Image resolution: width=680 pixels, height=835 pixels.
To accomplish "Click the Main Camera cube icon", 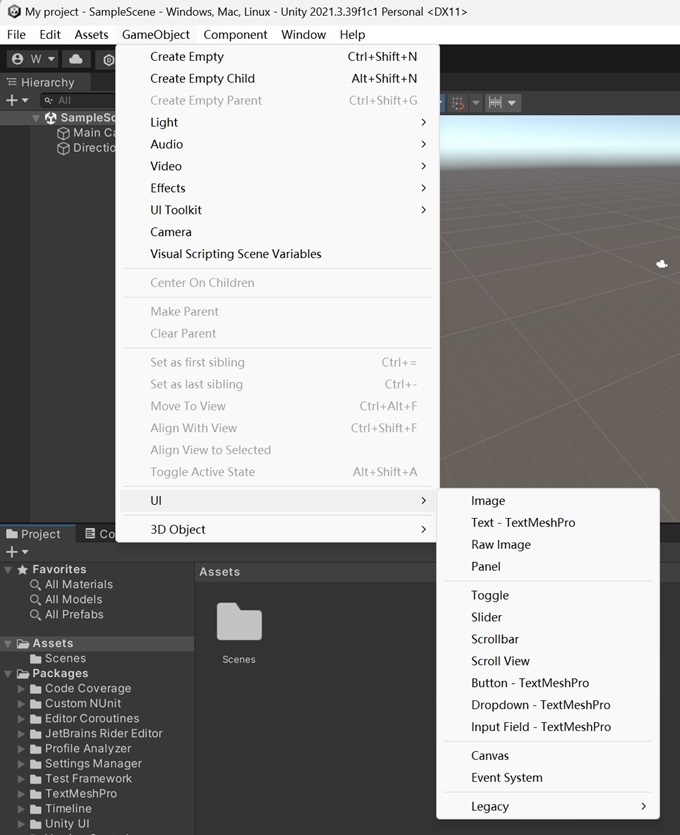I will click(63, 133).
